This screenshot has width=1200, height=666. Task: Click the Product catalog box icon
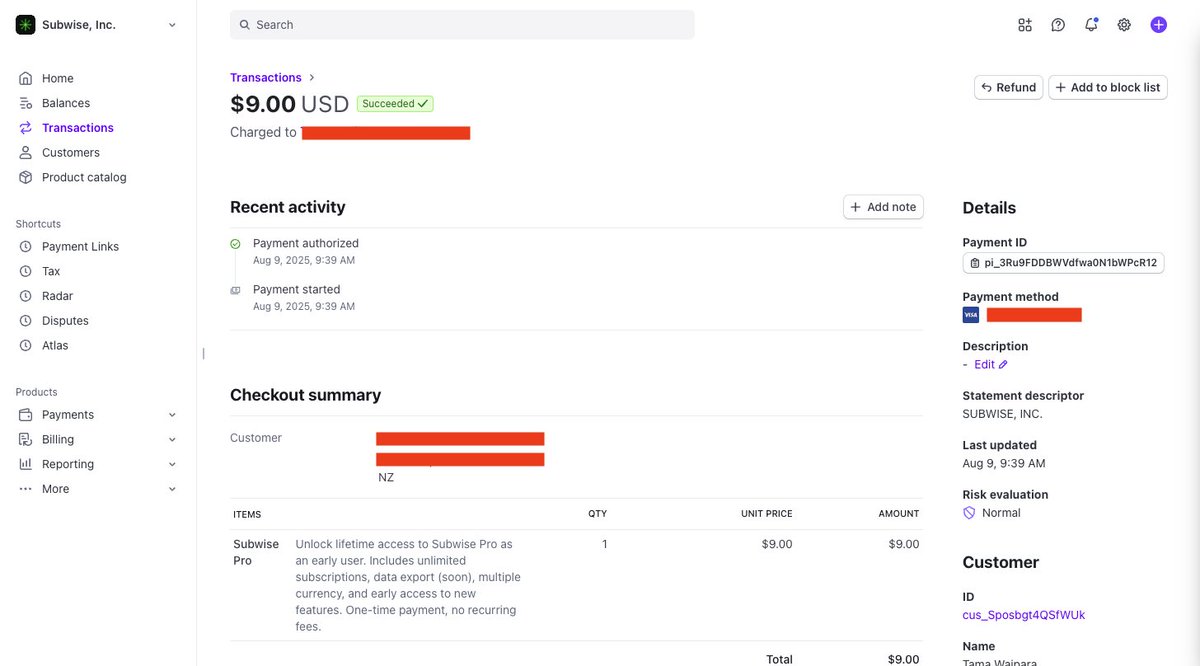click(26, 177)
